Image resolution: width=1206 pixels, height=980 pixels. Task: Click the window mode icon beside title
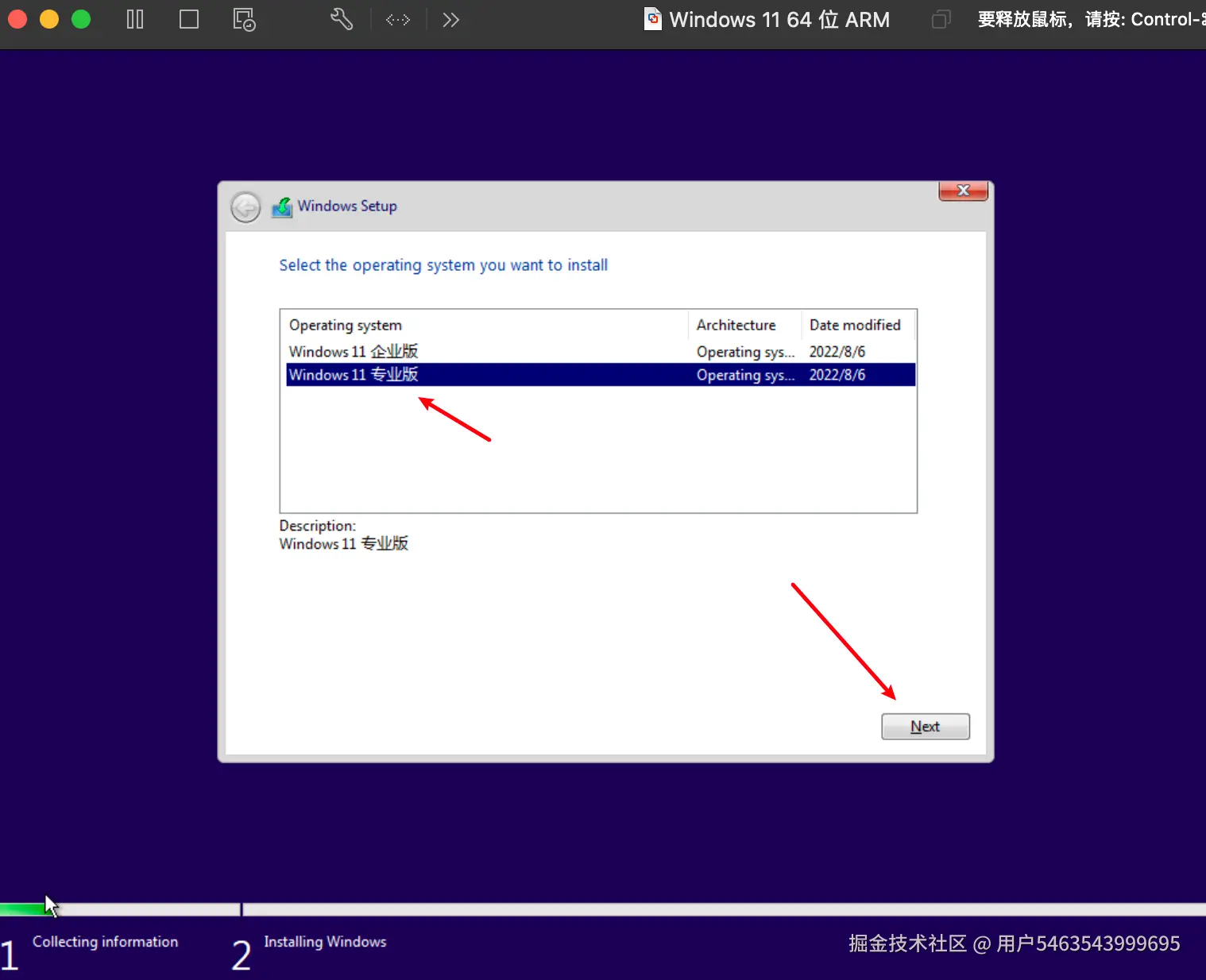941,19
